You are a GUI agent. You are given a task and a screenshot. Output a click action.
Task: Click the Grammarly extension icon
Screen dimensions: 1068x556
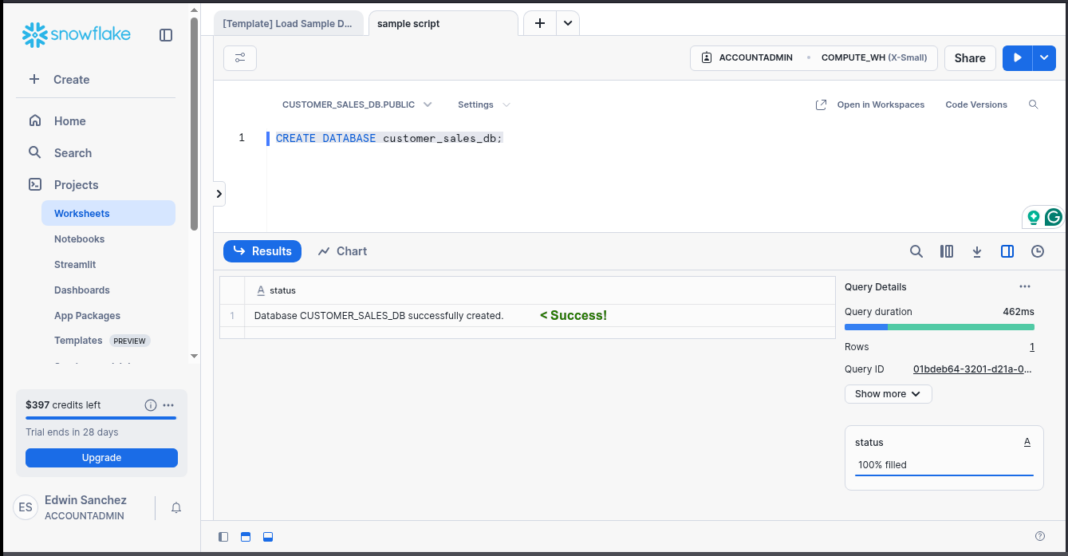point(1053,217)
